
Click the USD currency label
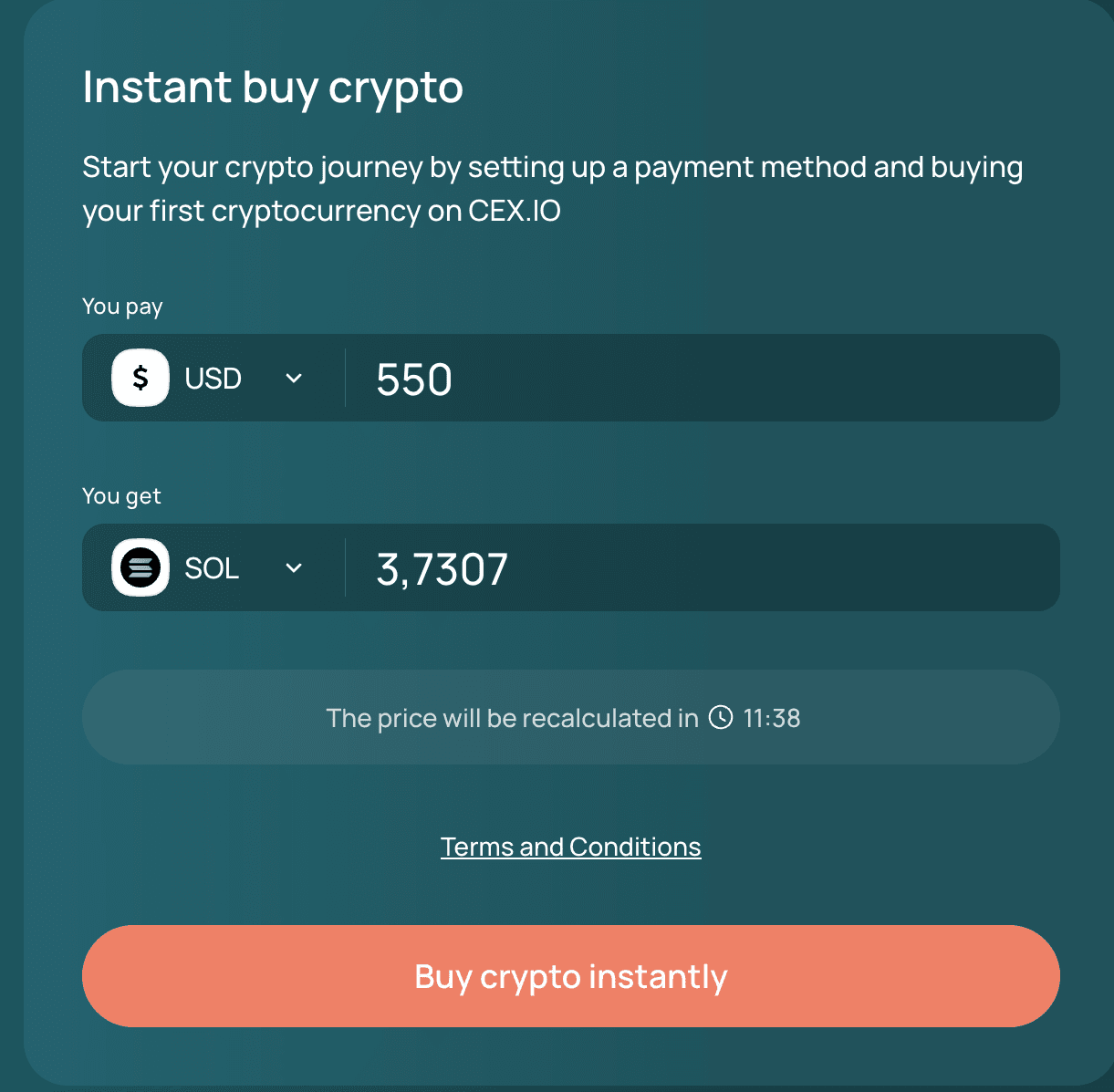213,379
